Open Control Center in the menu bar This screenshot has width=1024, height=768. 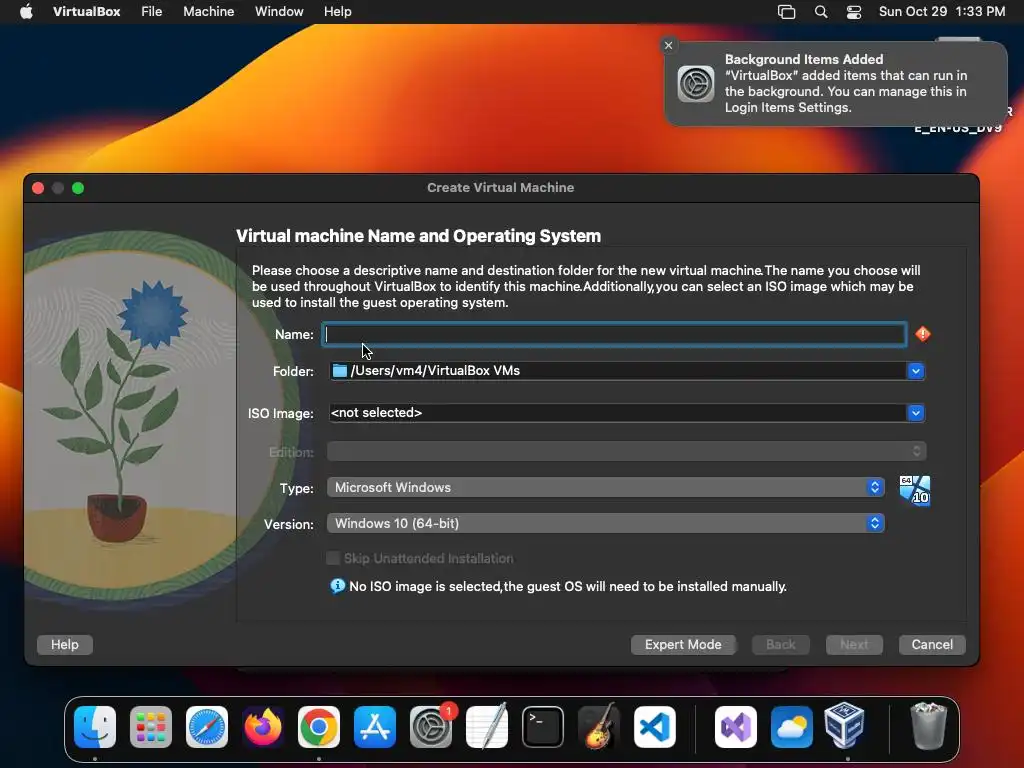(854, 12)
